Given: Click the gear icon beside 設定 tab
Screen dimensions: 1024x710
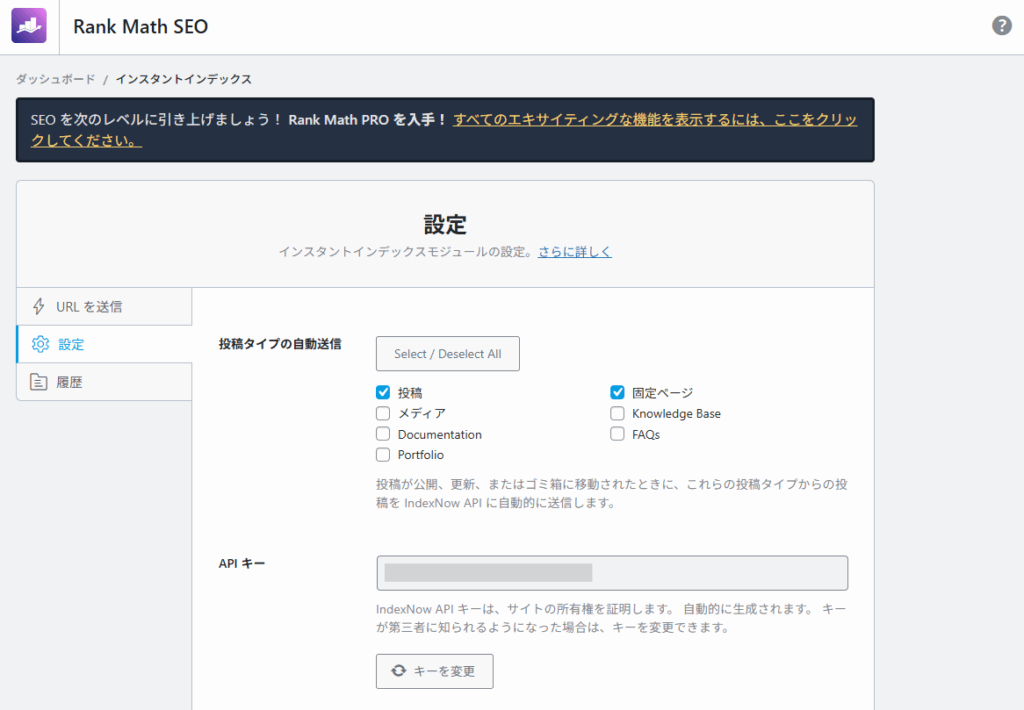Looking at the screenshot, I should click(x=40, y=344).
